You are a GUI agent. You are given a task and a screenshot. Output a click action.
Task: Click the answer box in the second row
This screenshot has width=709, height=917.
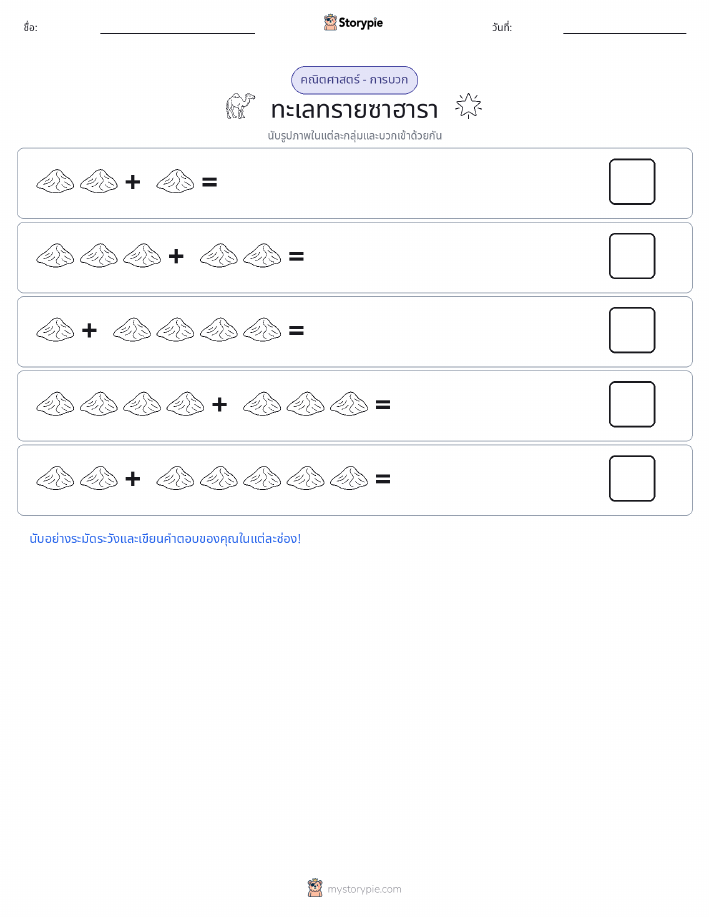[x=632, y=256]
